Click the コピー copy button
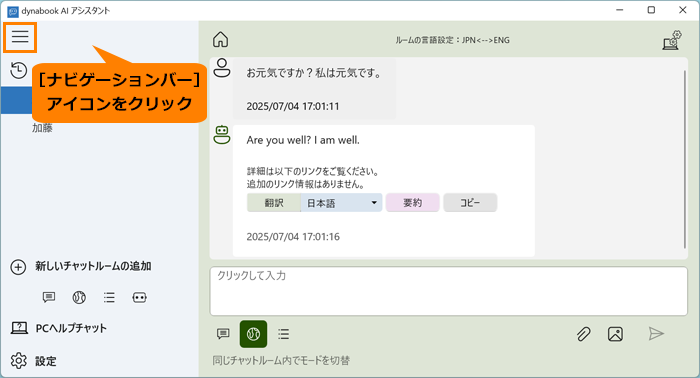Screen dimensions: 700x378 click(470, 203)
